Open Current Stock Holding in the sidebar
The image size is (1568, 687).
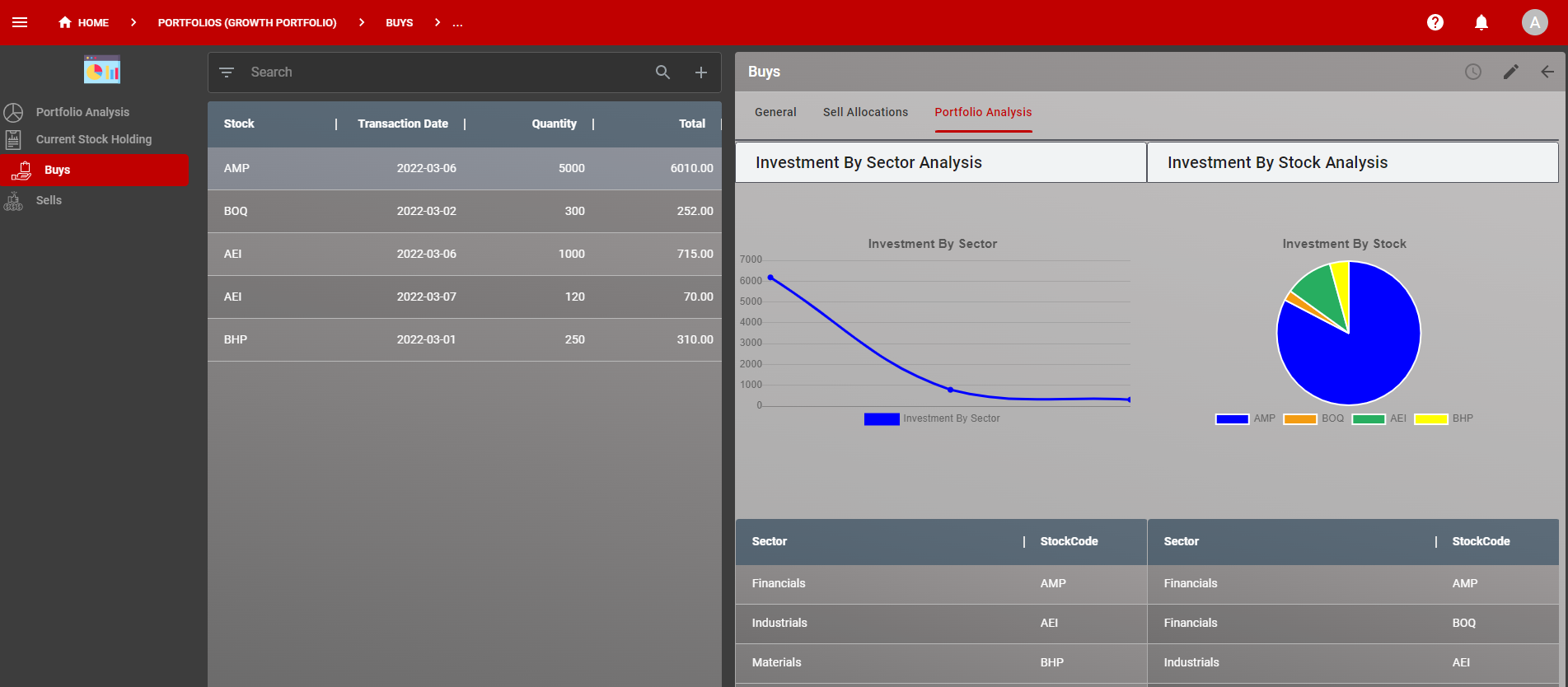tap(94, 139)
